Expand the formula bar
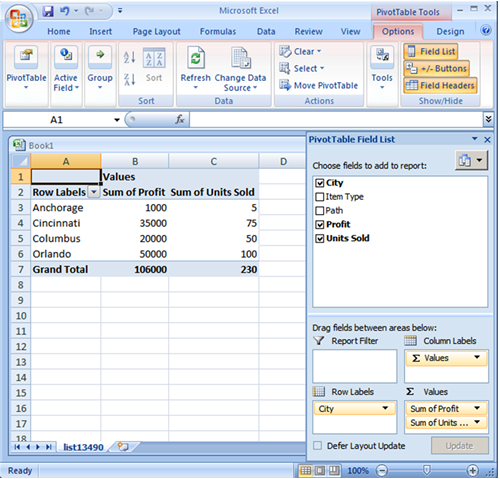 point(488,119)
